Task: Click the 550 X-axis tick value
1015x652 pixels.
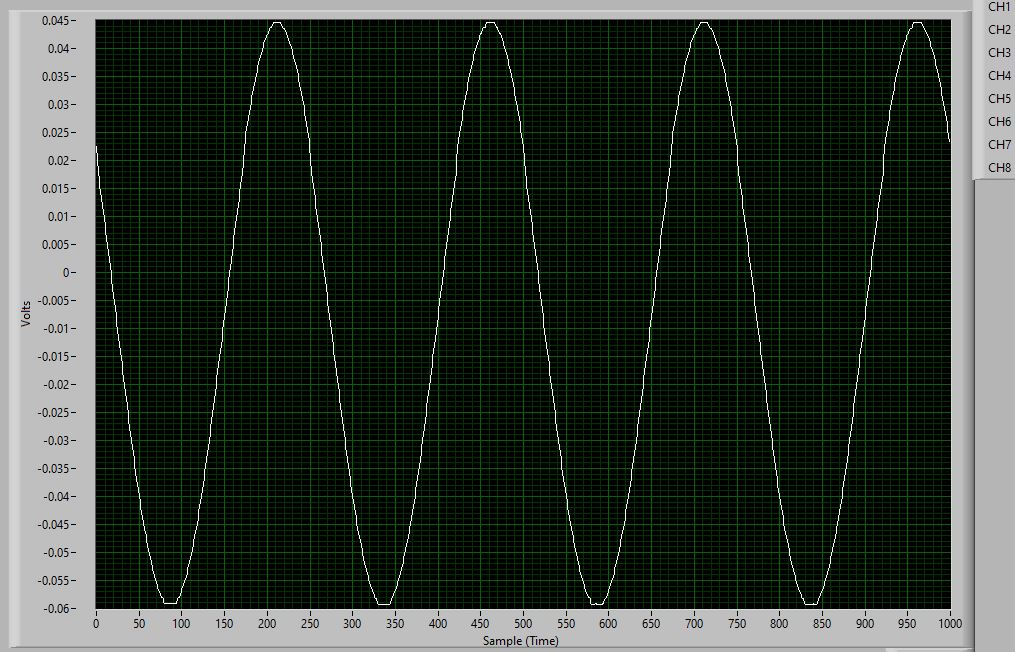Action: [566, 624]
